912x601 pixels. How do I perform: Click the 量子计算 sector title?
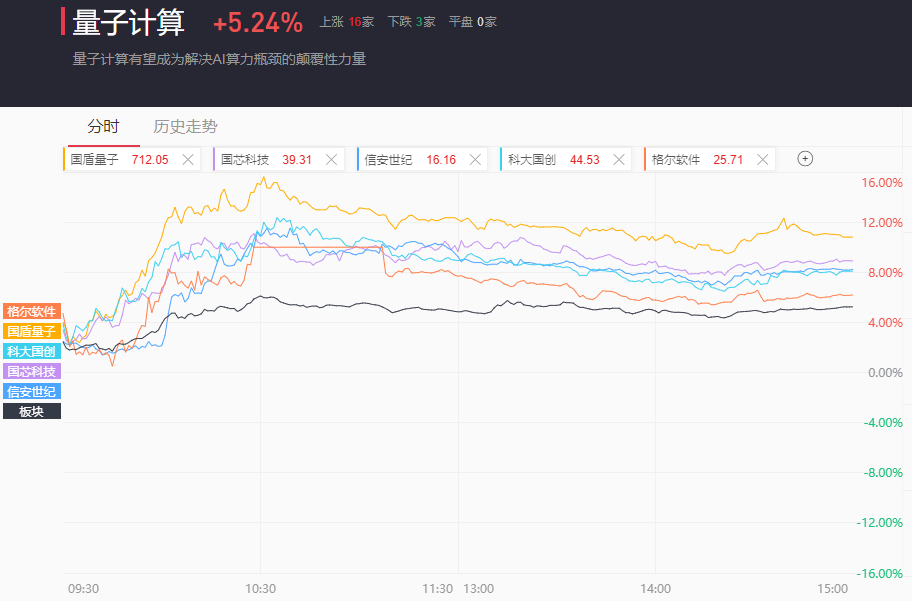pos(130,22)
